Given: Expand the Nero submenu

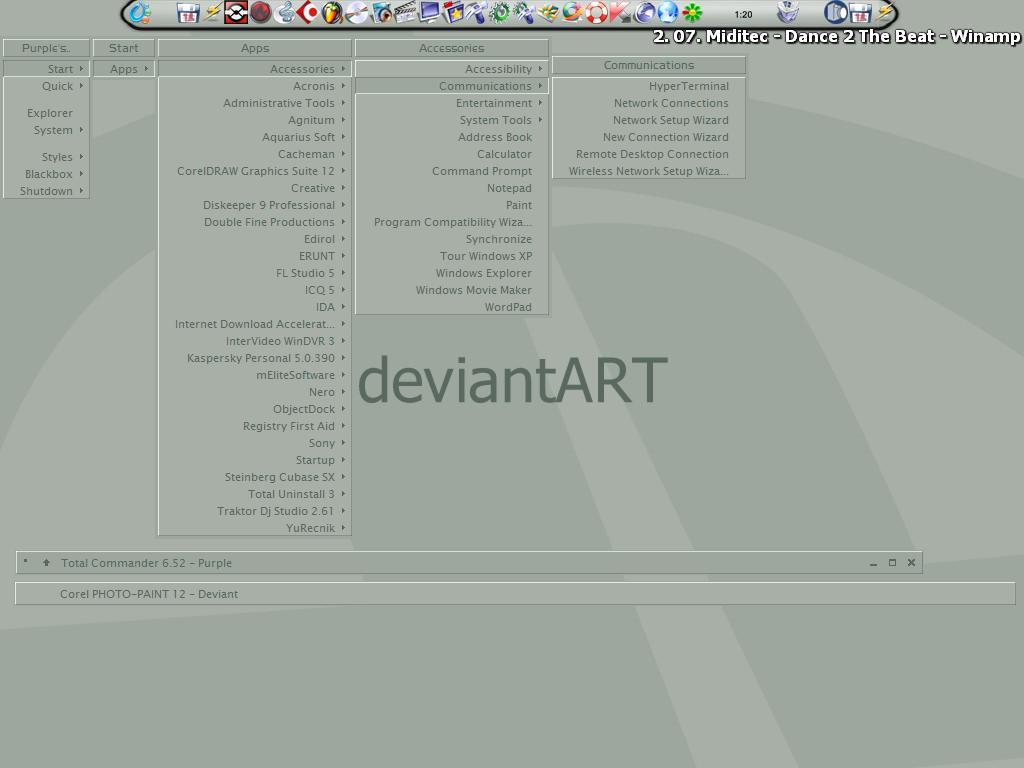Looking at the screenshot, I should [255, 392].
